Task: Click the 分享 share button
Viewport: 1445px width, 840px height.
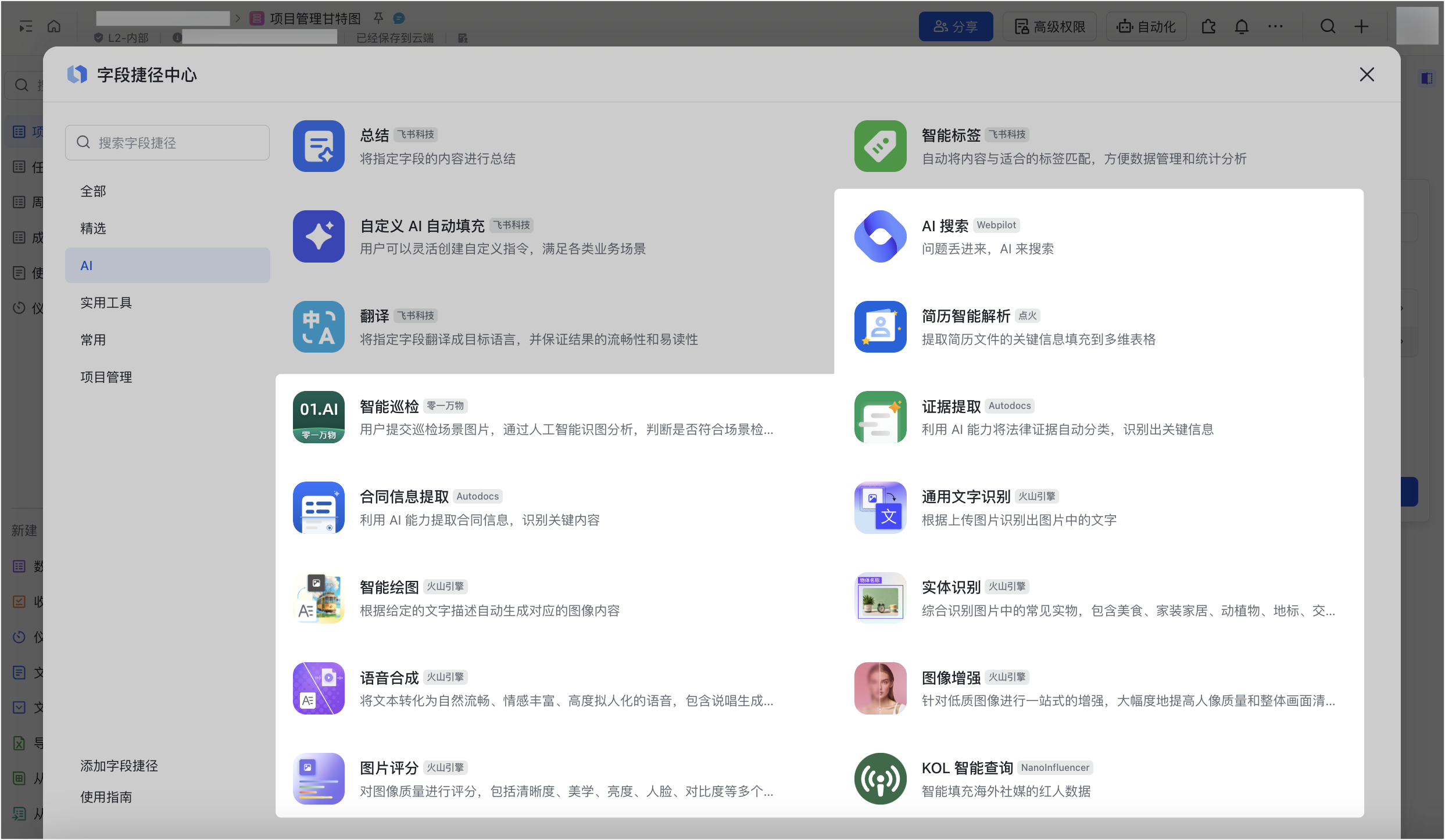Action: (956, 27)
